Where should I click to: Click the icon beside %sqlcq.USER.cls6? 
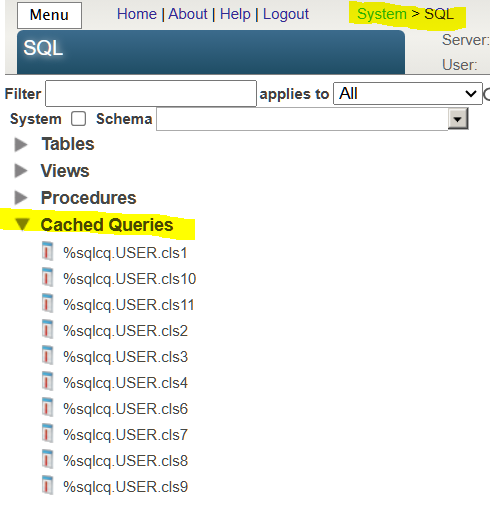tap(47, 407)
